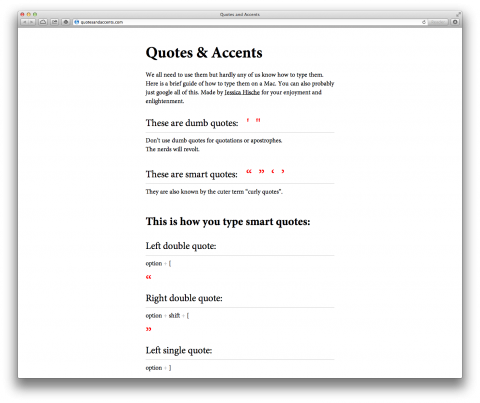The width and height of the screenshot is (480, 403).
Task: Click the downloads icon at the toolbar's right end
Action: (x=455, y=22)
